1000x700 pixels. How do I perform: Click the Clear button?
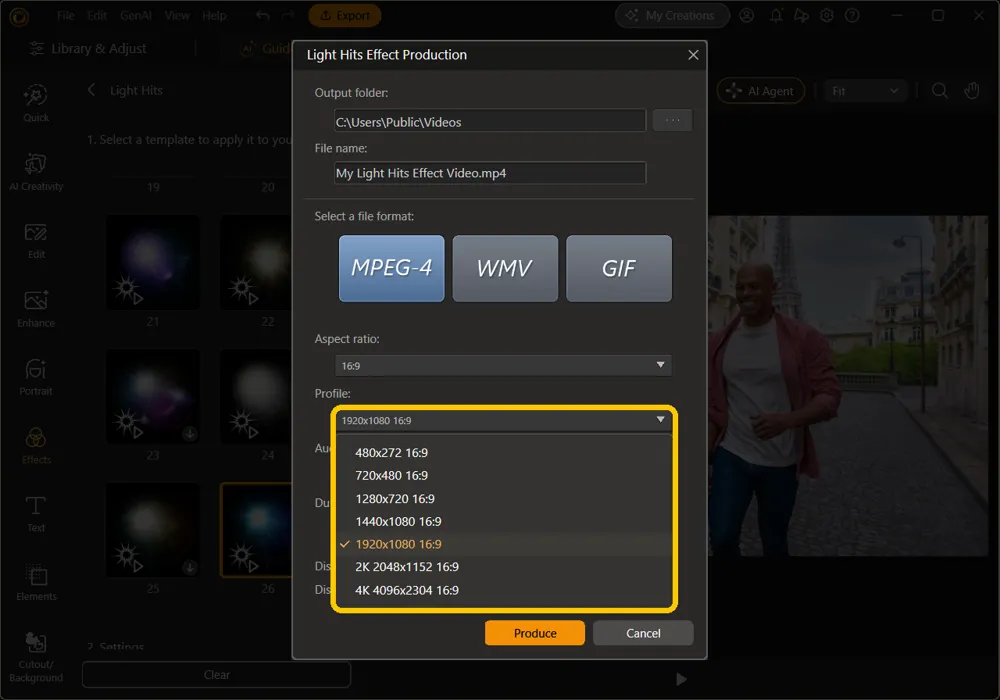[216, 674]
